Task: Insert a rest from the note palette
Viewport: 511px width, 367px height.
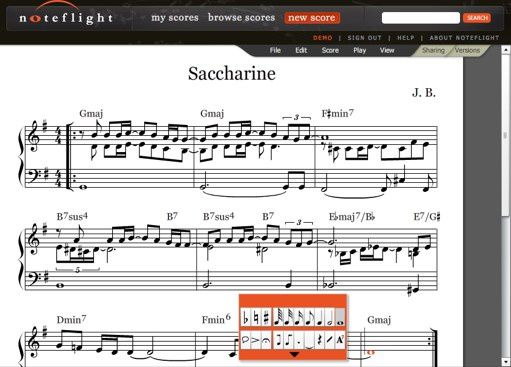Action: [x=319, y=340]
